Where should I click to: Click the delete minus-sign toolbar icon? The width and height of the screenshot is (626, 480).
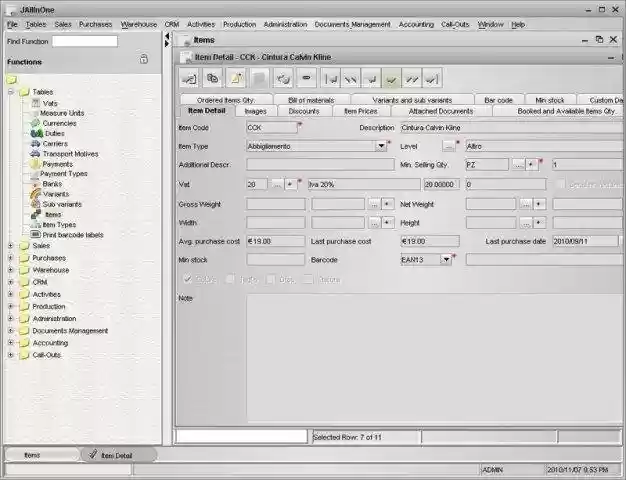307,78
